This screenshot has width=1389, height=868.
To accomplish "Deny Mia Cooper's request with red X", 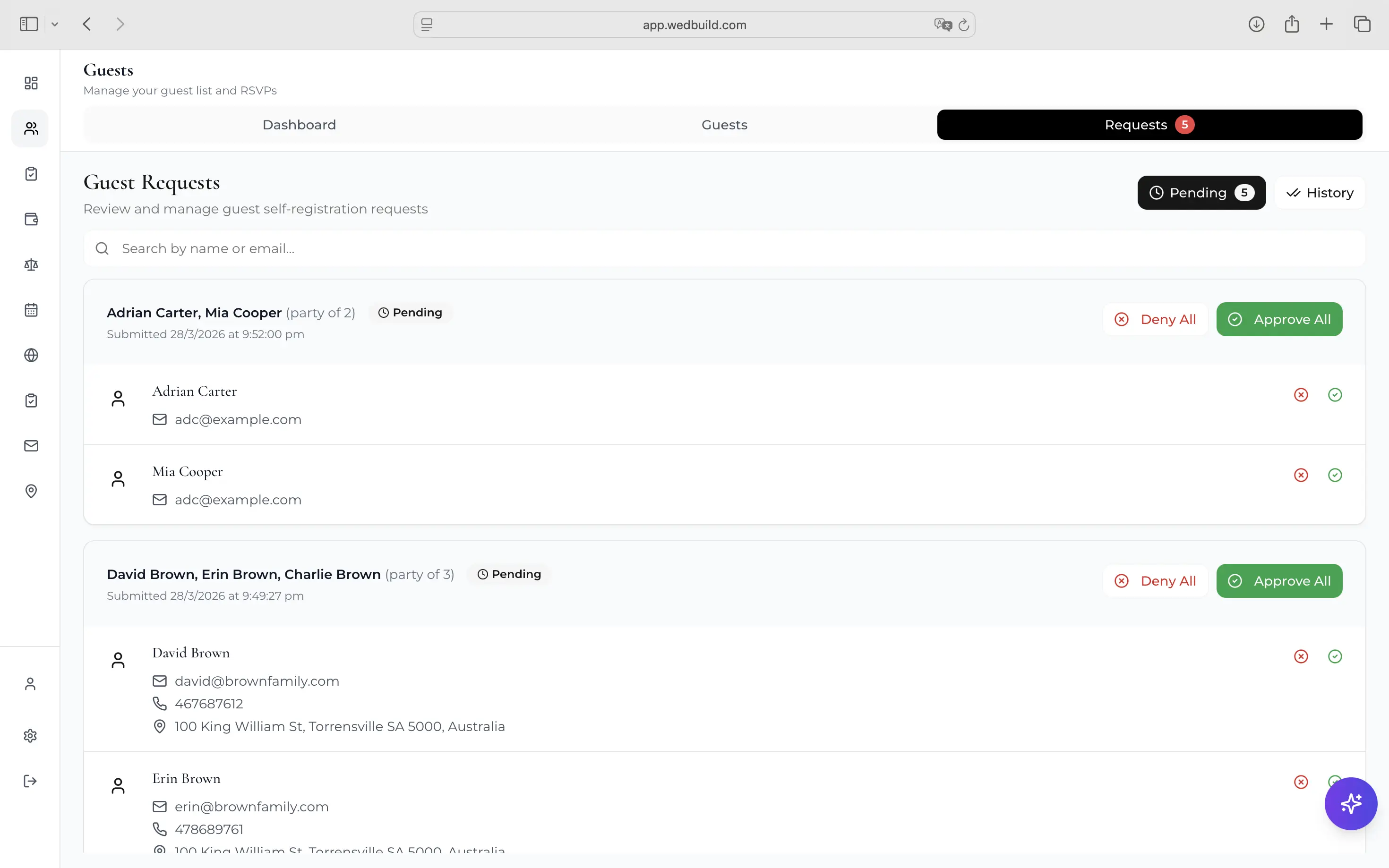I will point(1301,476).
